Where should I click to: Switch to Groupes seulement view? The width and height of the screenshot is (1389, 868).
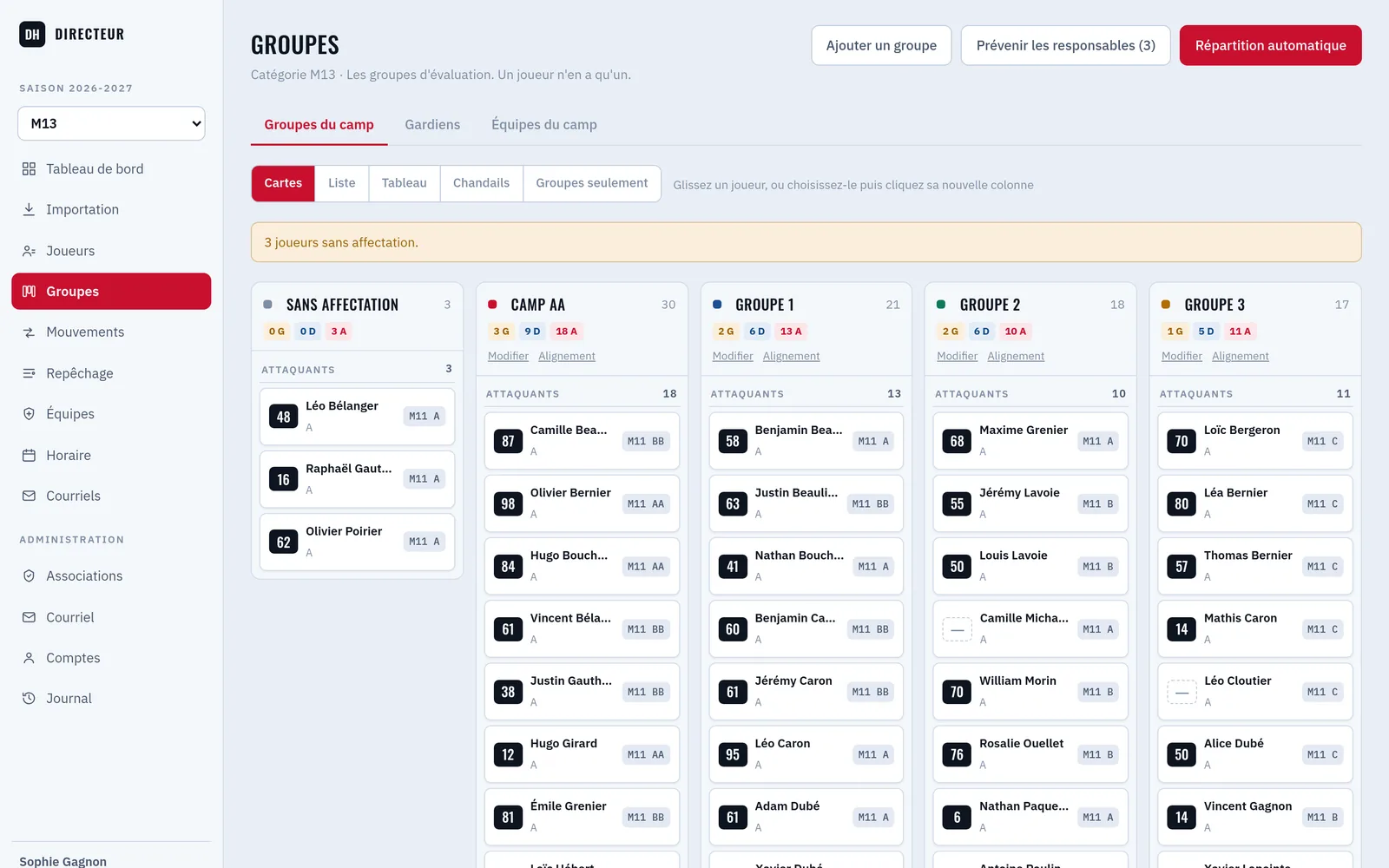coord(592,183)
